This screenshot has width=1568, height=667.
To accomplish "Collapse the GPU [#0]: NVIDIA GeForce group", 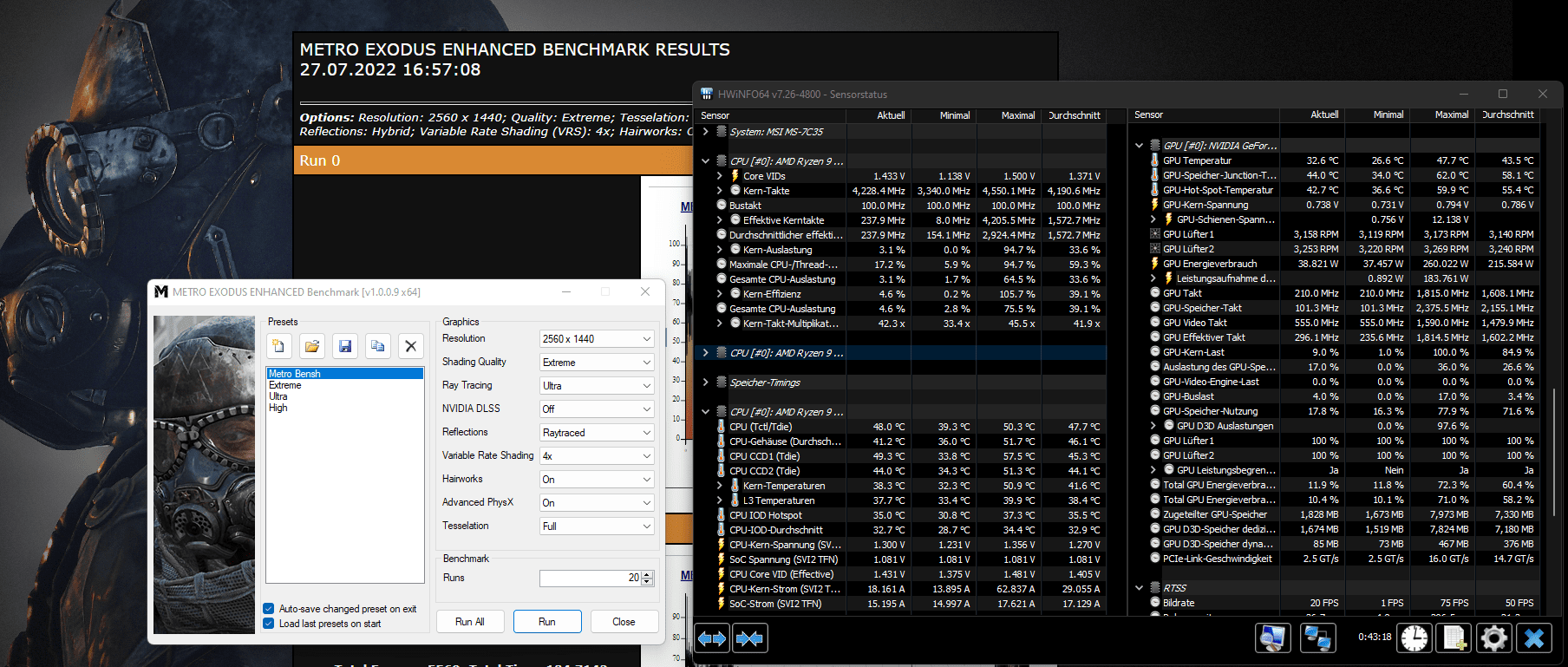I will 1140,146.
